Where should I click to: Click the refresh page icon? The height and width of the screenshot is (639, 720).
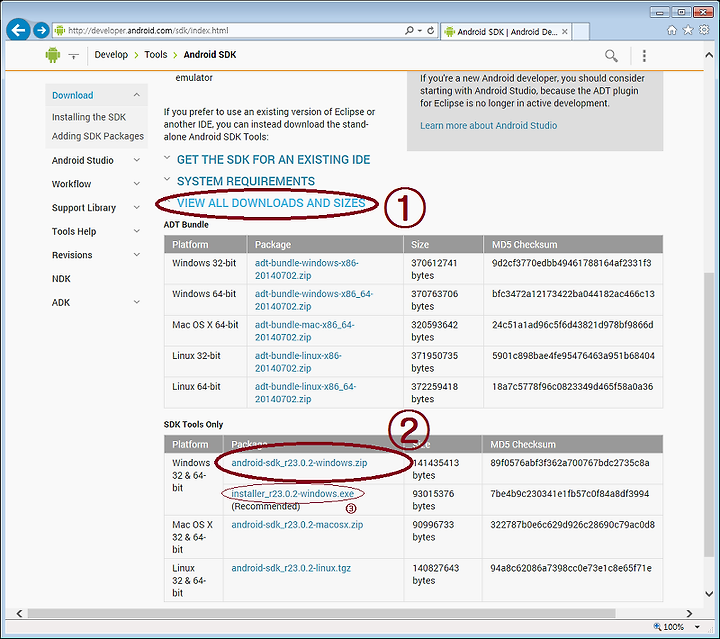coord(431,30)
